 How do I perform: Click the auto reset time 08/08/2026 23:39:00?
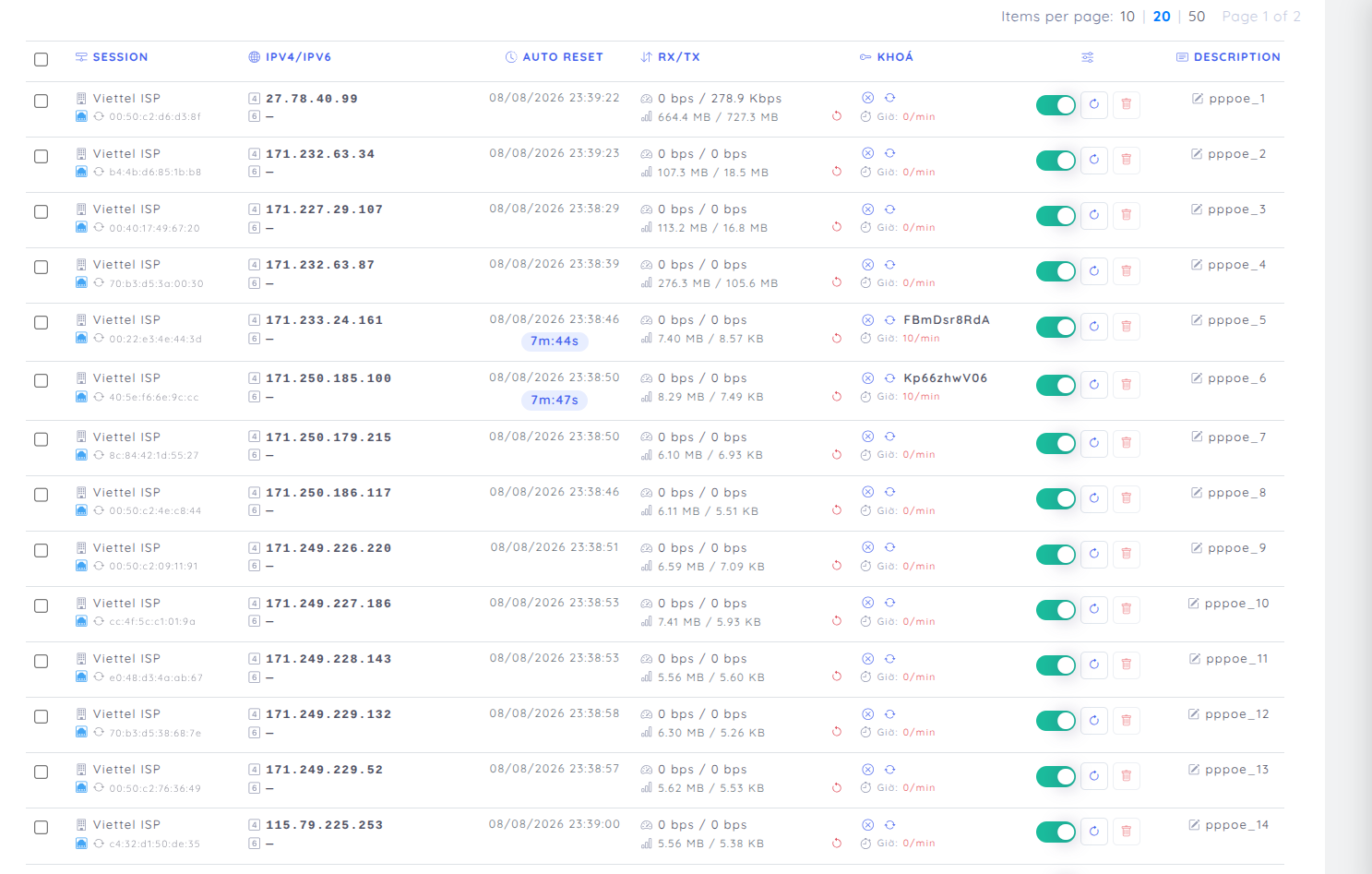[x=555, y=824]
